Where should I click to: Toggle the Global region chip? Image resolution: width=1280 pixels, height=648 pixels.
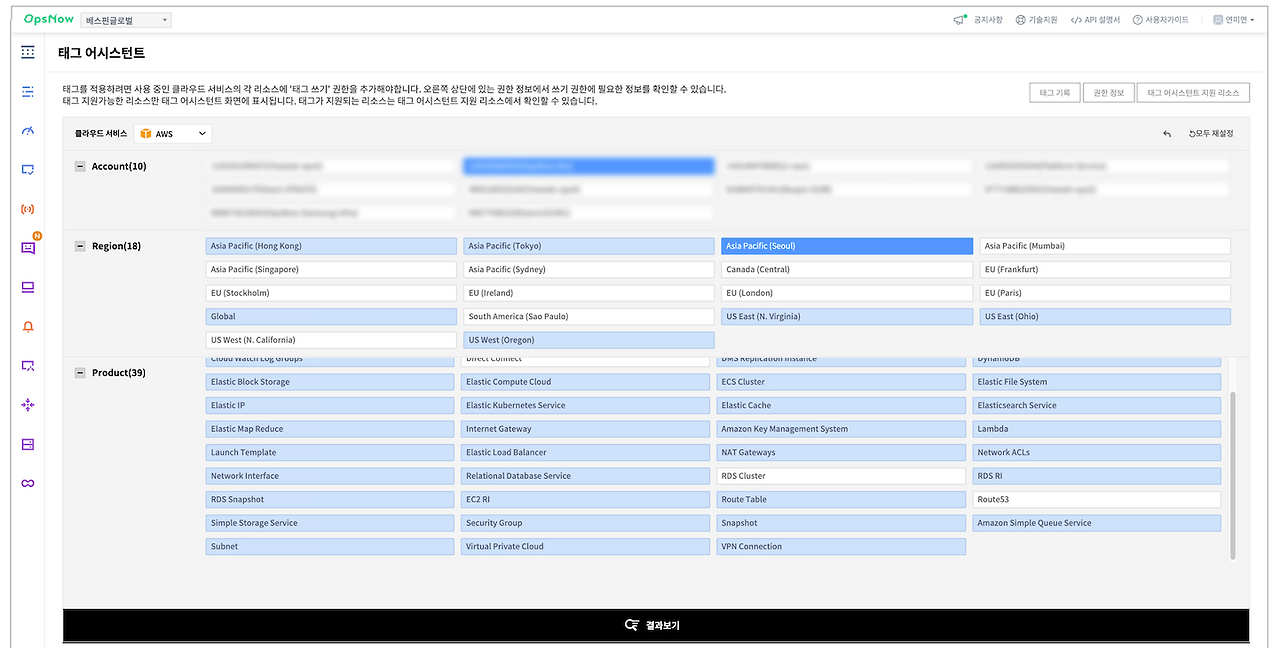[x=330, y=317]
